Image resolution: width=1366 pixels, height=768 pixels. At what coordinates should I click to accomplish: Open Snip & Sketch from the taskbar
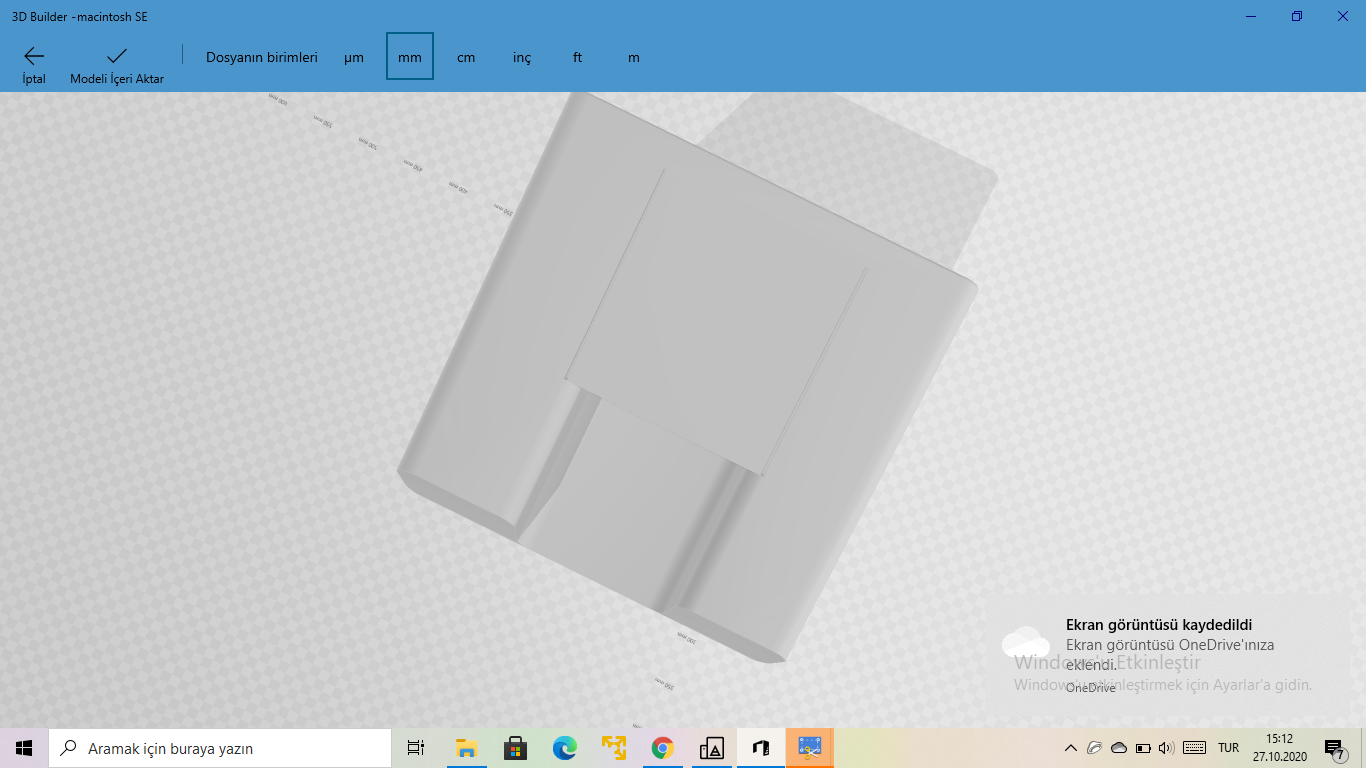809,748
